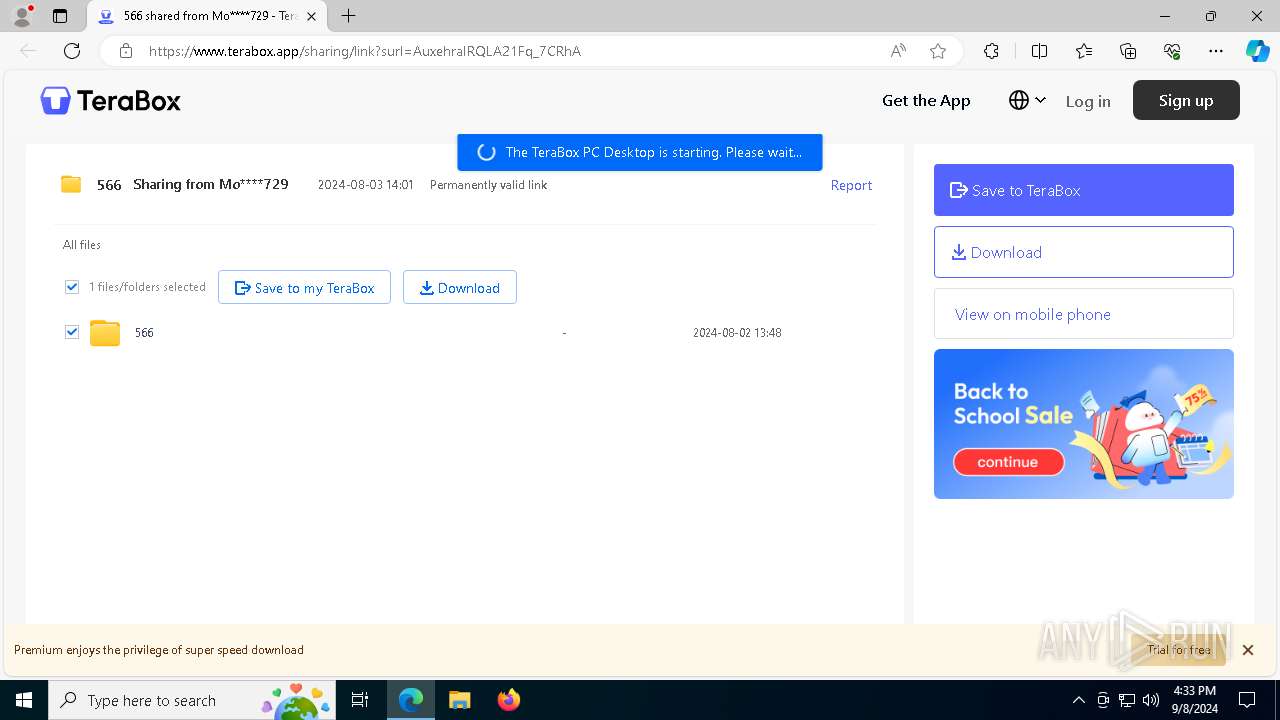Viewport: 1280px width, 720px height.
Task: Open Favorites list icon
Action: point(1084,51)
